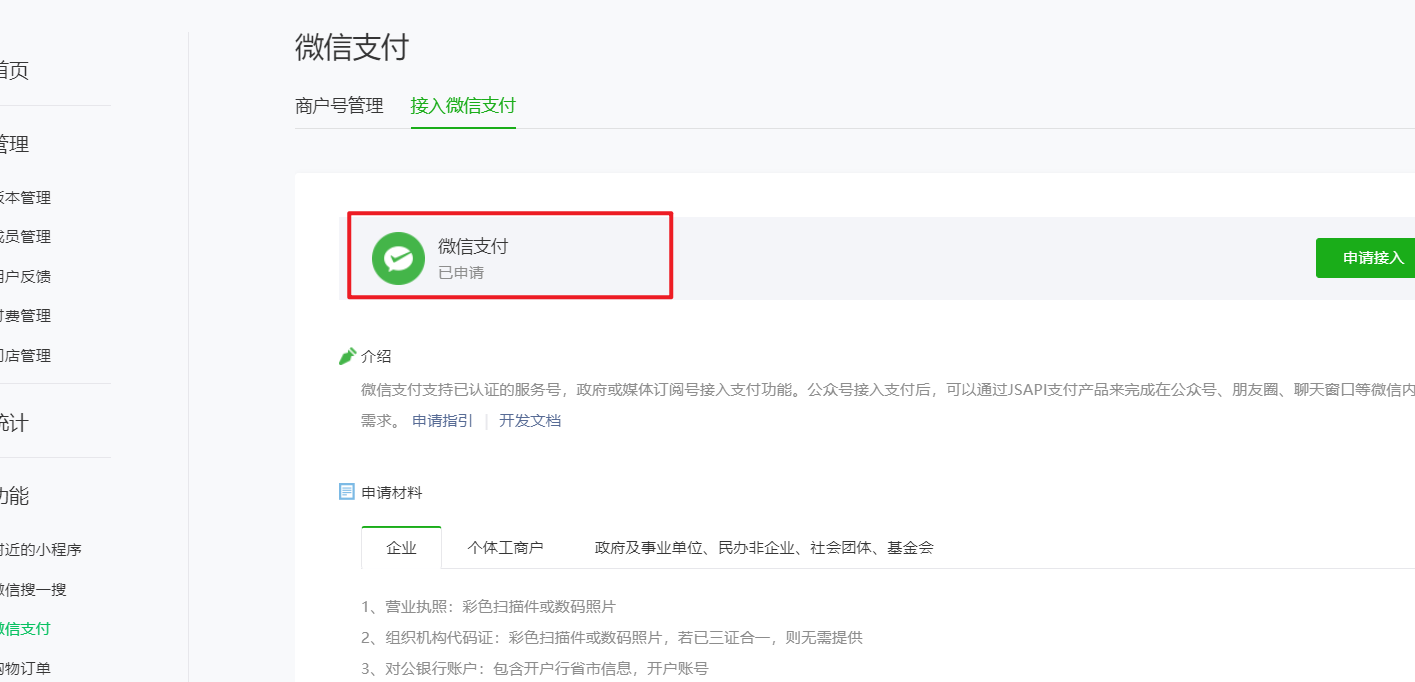Open 版本管理 in the sidebar
Screen dimensions: 1415x682
(25, 198)
